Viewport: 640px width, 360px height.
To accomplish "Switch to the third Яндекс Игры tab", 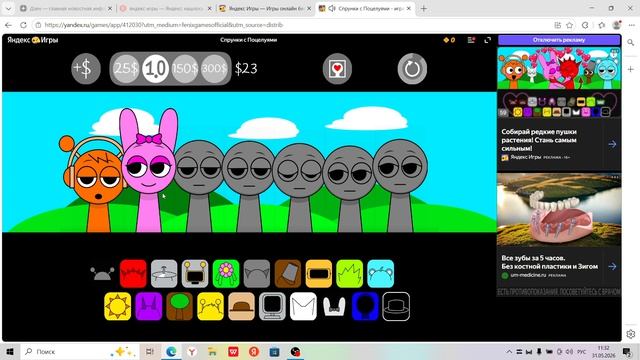I will [x=265, y=8].
